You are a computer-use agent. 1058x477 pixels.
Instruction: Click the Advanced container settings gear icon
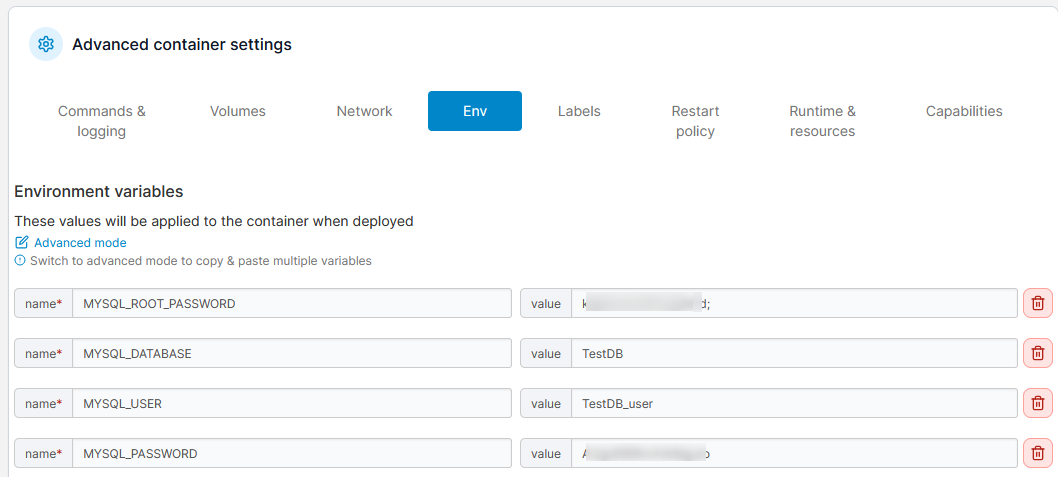(x=46, y=44)
